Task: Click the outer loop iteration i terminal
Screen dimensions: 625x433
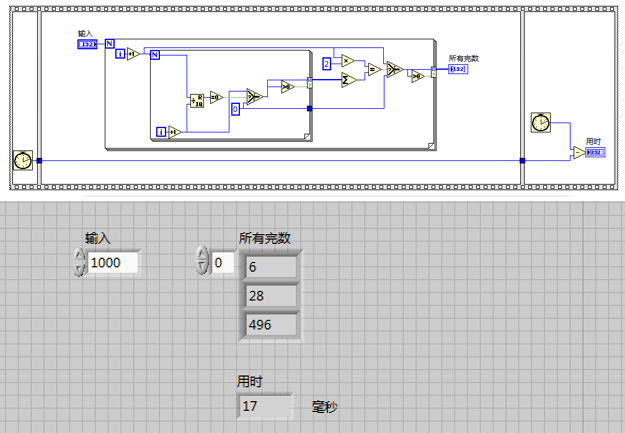Action: pos(120,54)
